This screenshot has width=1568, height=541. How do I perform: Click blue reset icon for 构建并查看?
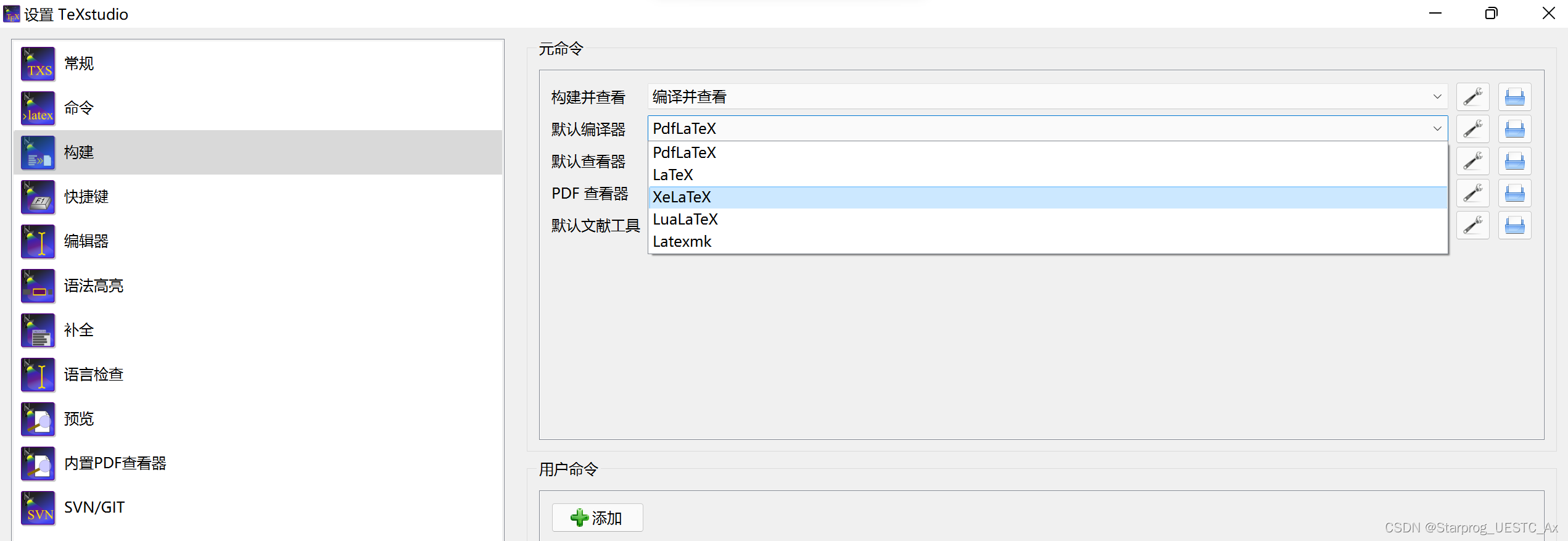coord(1515,97)
